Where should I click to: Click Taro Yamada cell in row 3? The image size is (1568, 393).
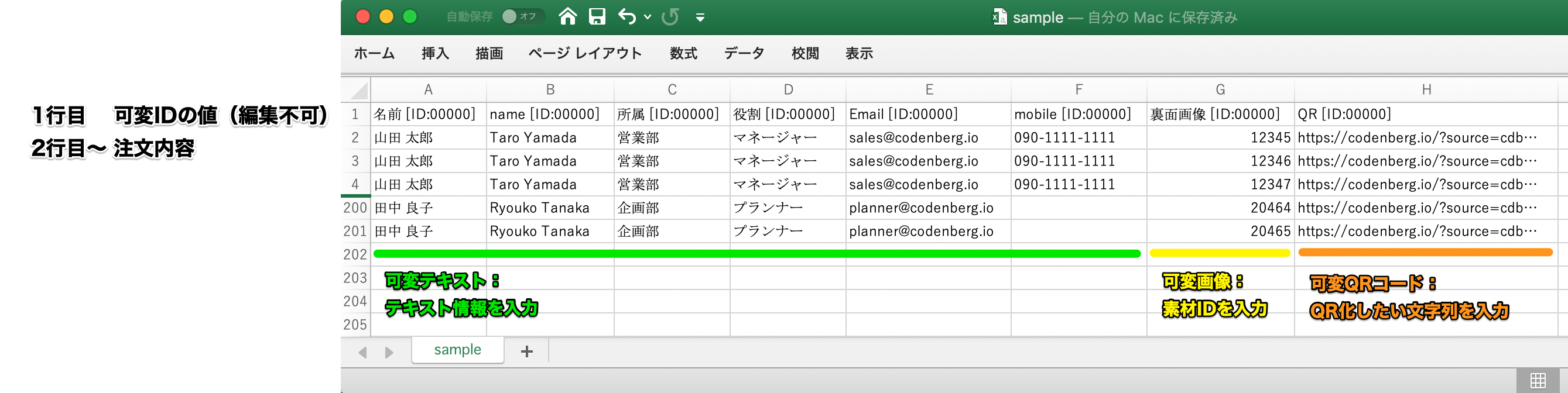550,161
